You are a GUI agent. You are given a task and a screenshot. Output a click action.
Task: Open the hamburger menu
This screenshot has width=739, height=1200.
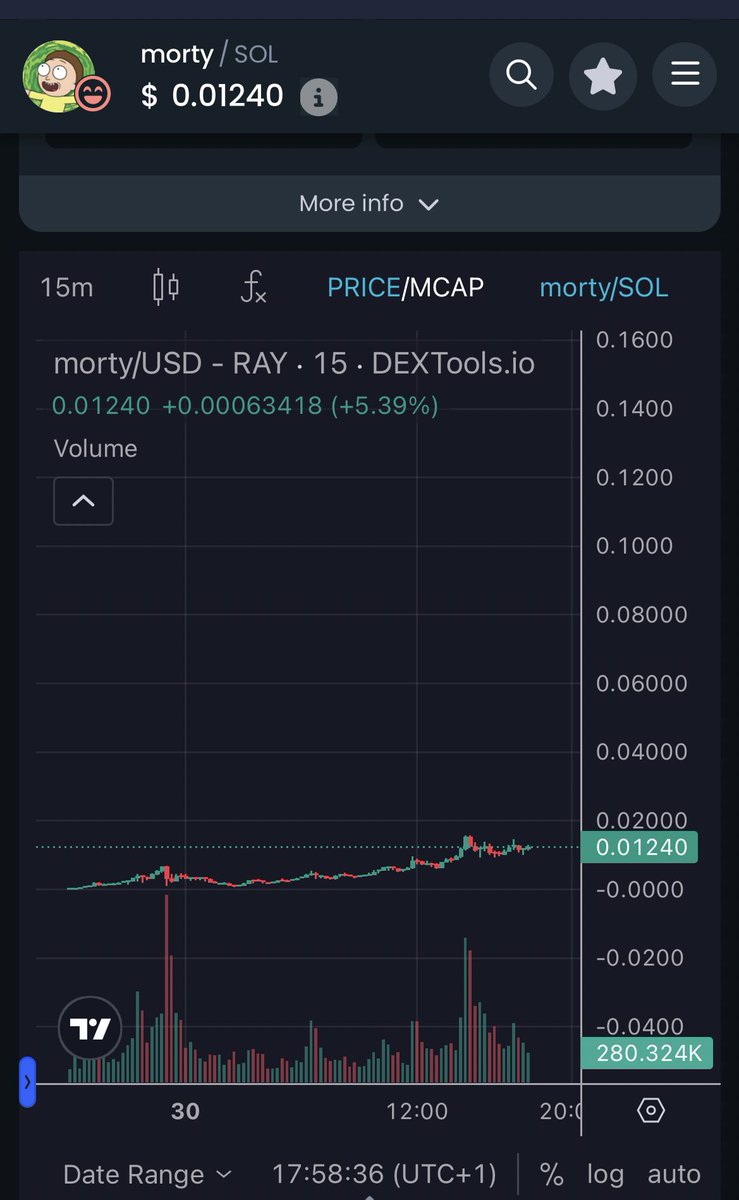(685, 74)
